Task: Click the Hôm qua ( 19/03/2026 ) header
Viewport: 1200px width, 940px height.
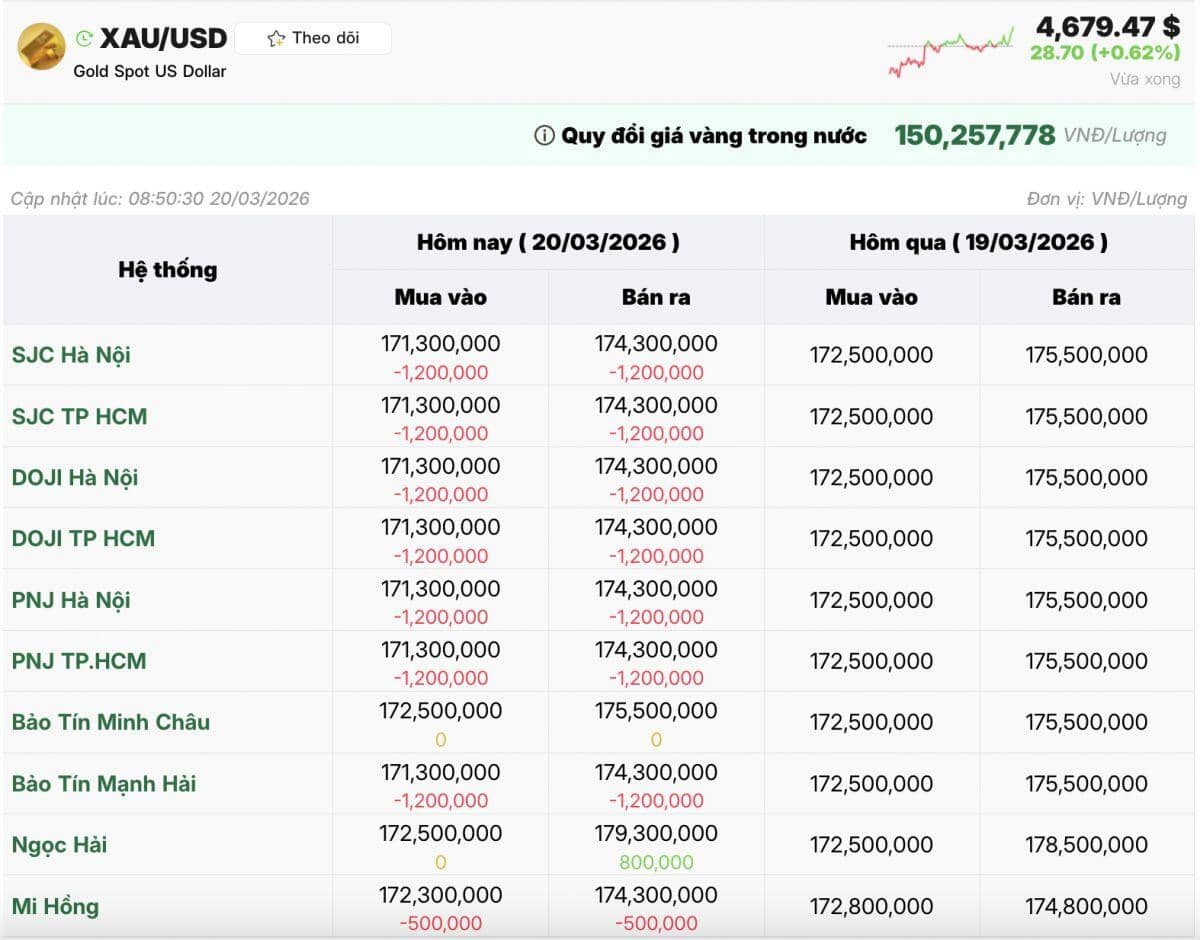Action: tap(979, 242)
